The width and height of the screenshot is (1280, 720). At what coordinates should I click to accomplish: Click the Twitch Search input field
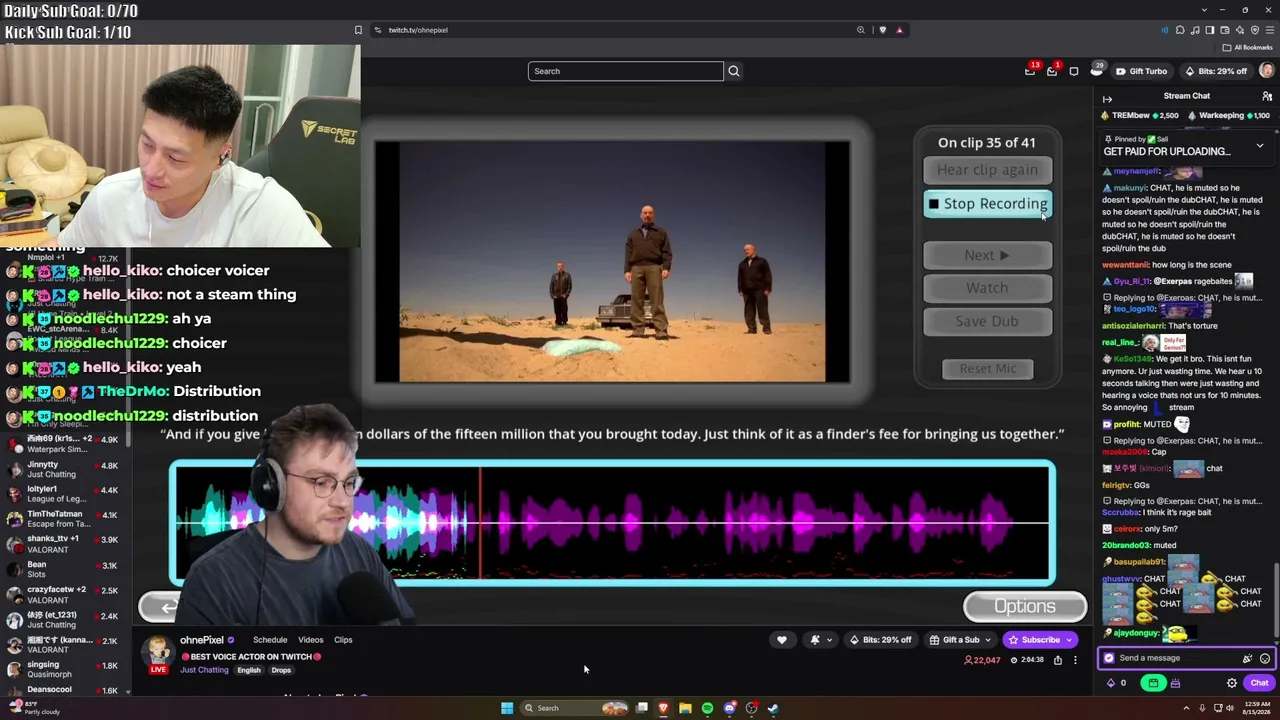(625, 71)
